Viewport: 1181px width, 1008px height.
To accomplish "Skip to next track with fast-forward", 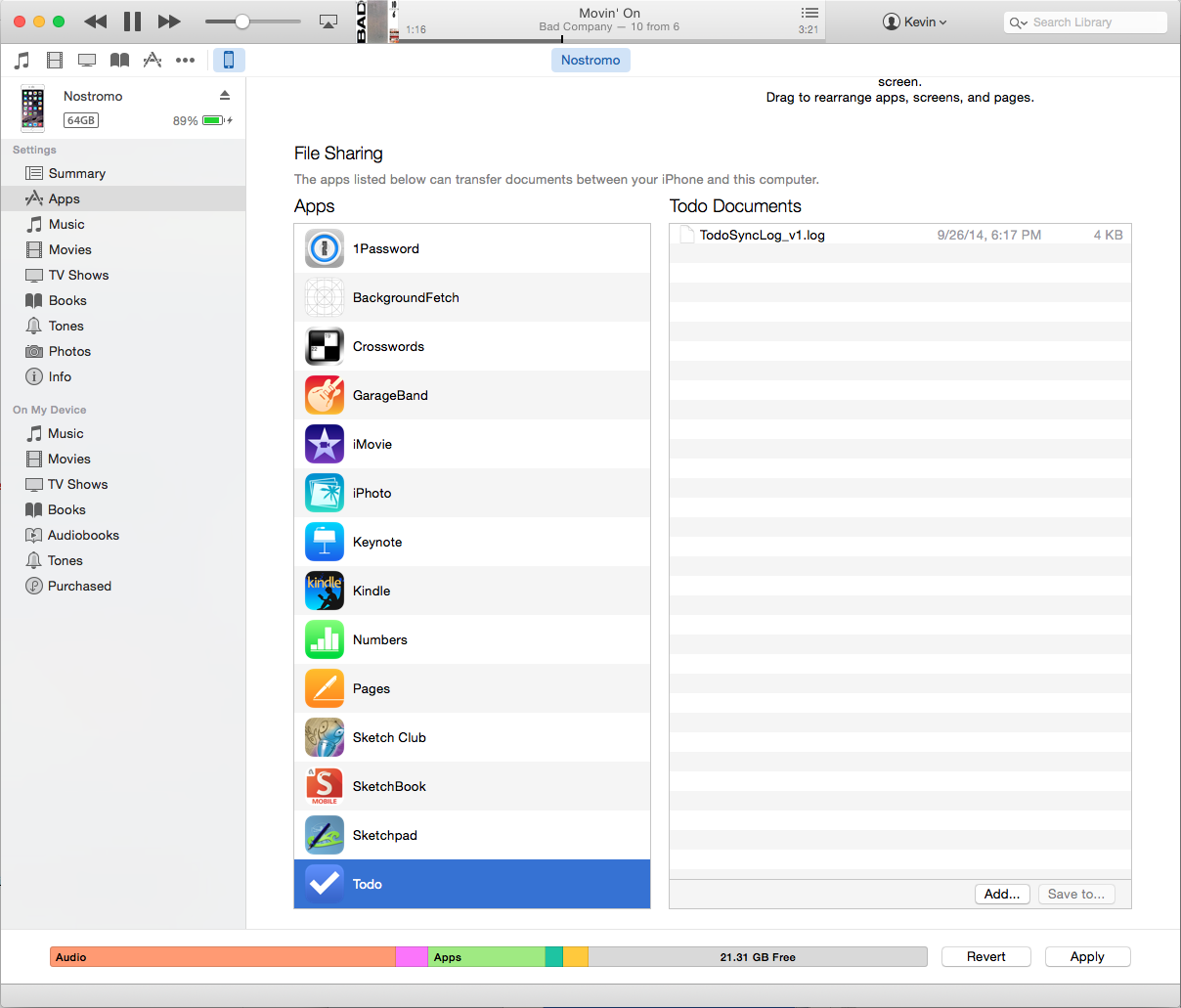I will coord(169,22).
